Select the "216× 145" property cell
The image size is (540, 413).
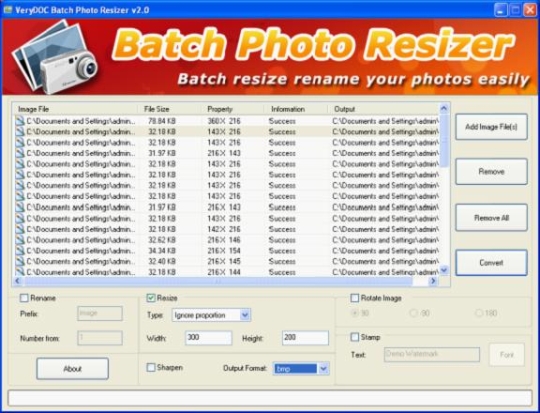pyautogui.click(x=224, y=261)
